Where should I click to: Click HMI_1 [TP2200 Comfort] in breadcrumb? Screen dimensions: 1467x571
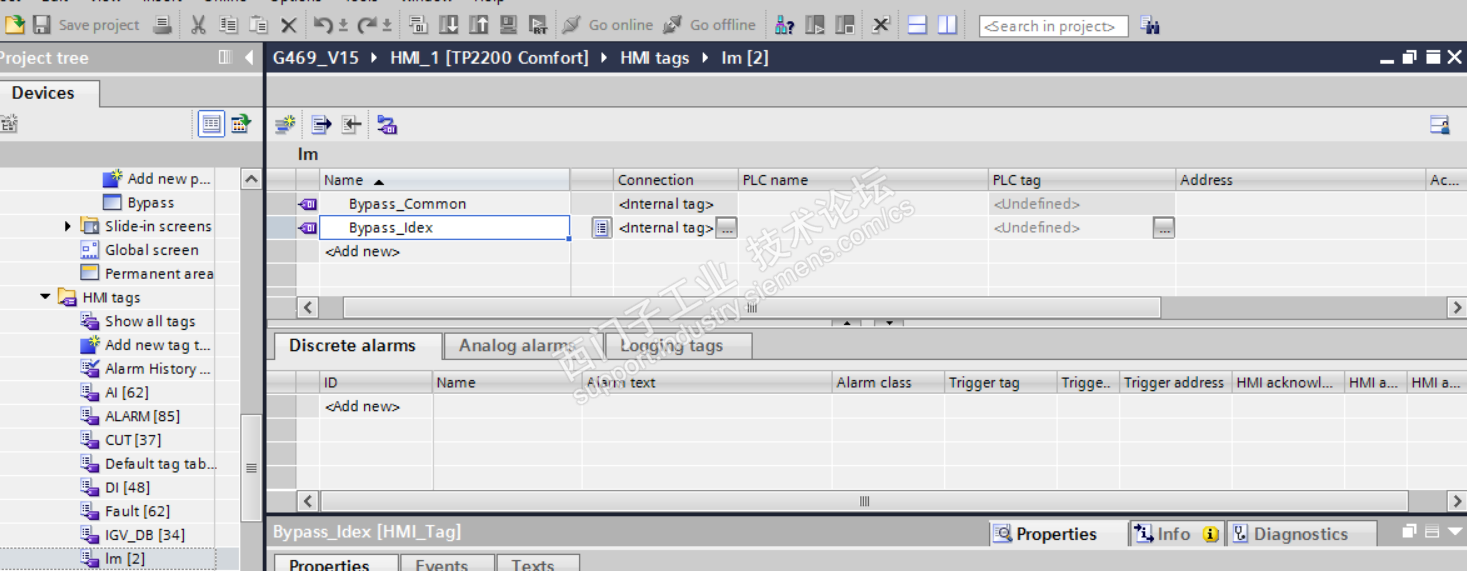tap(489, 58)
